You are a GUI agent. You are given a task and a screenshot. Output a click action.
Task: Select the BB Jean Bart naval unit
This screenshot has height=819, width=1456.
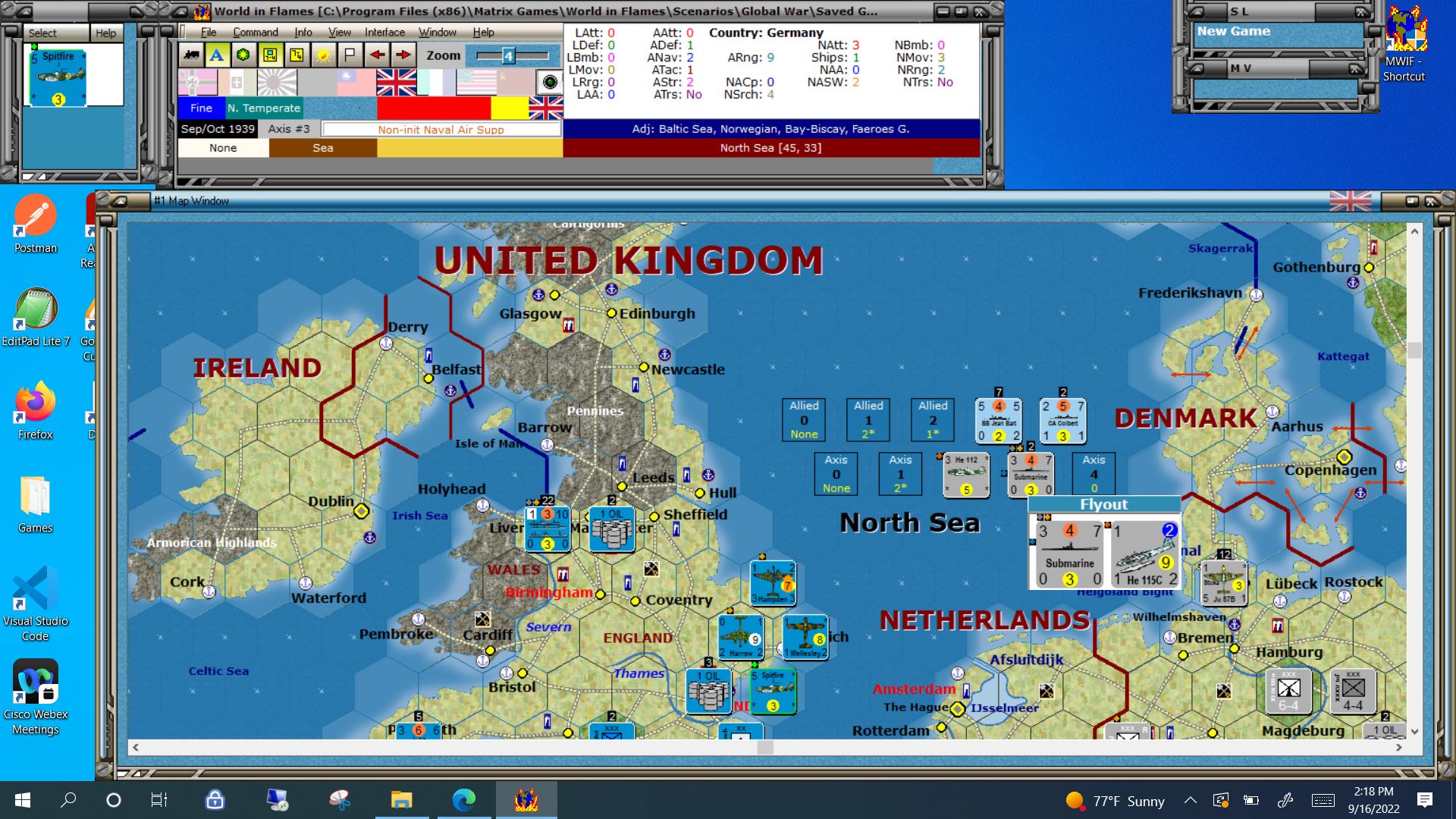pyautogui.click(x=998, y=421)
